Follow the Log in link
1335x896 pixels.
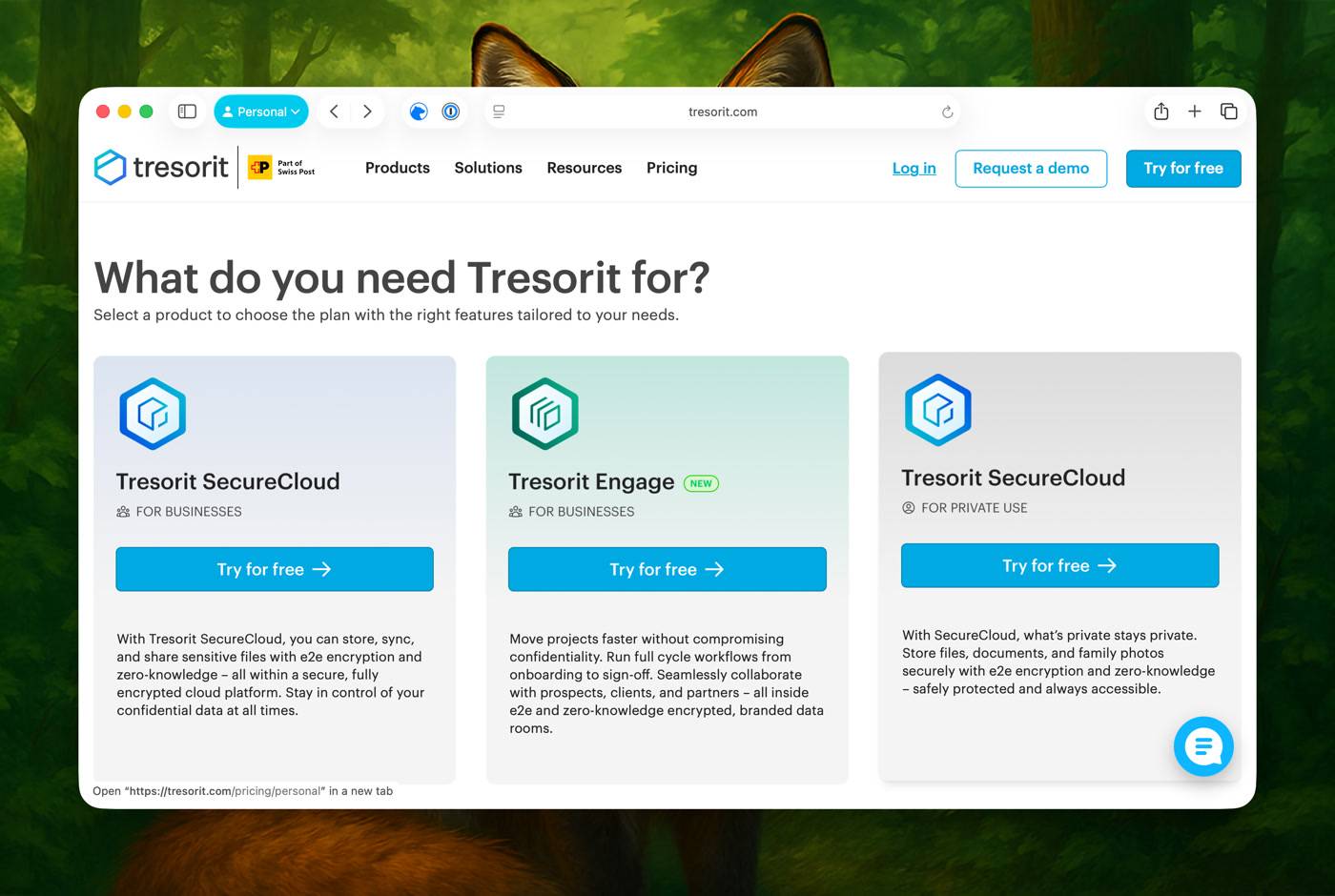pos(914,169)
